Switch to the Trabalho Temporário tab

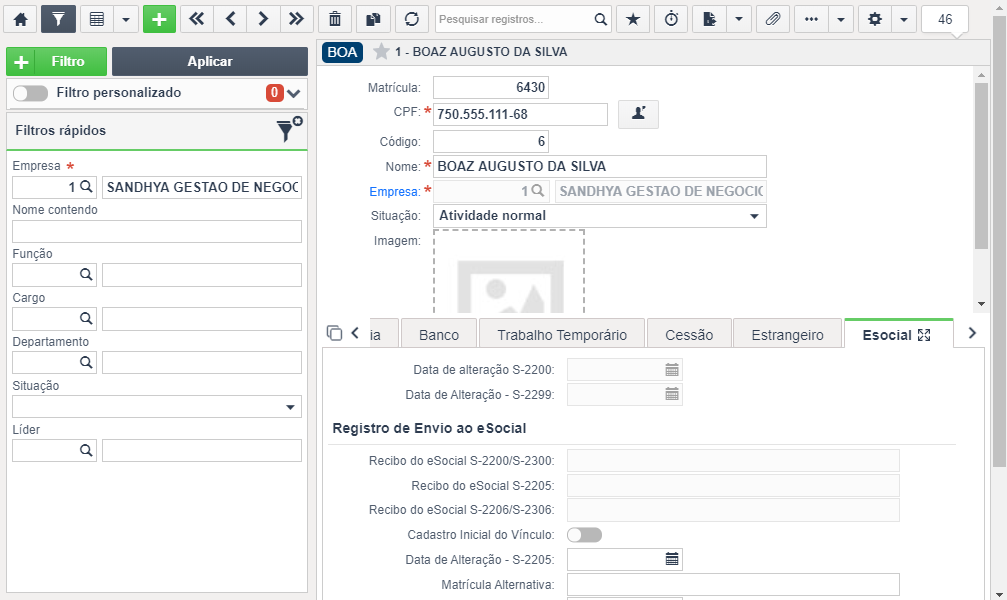tap(562, 335)
